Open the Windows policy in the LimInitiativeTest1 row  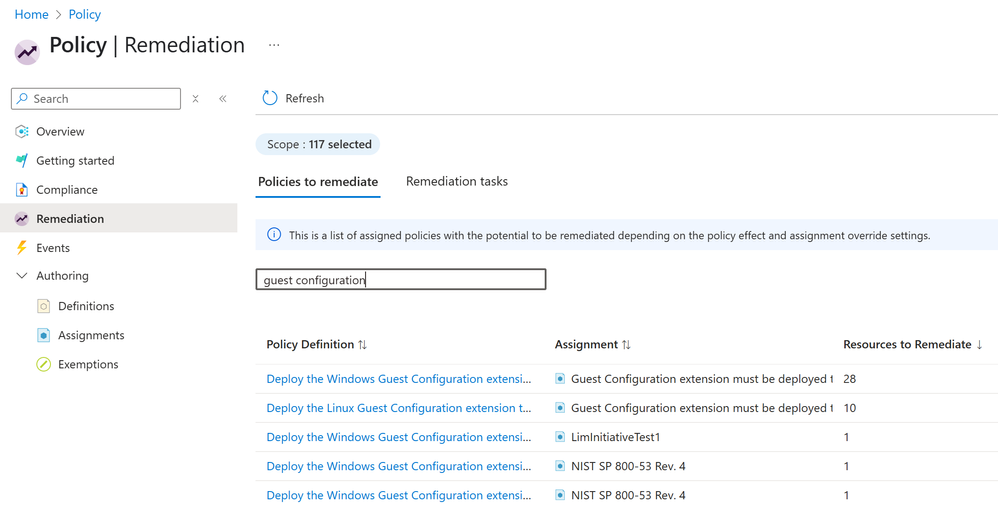398,437
